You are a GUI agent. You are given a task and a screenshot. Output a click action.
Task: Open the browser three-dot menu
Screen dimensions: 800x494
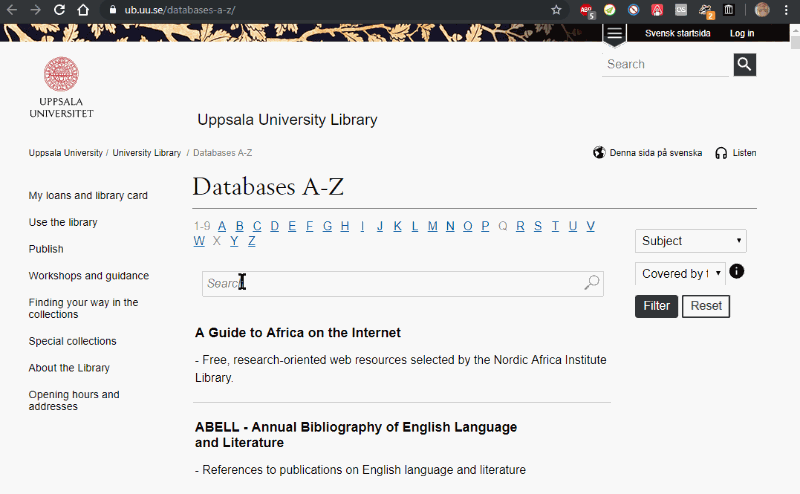point(786,10)
